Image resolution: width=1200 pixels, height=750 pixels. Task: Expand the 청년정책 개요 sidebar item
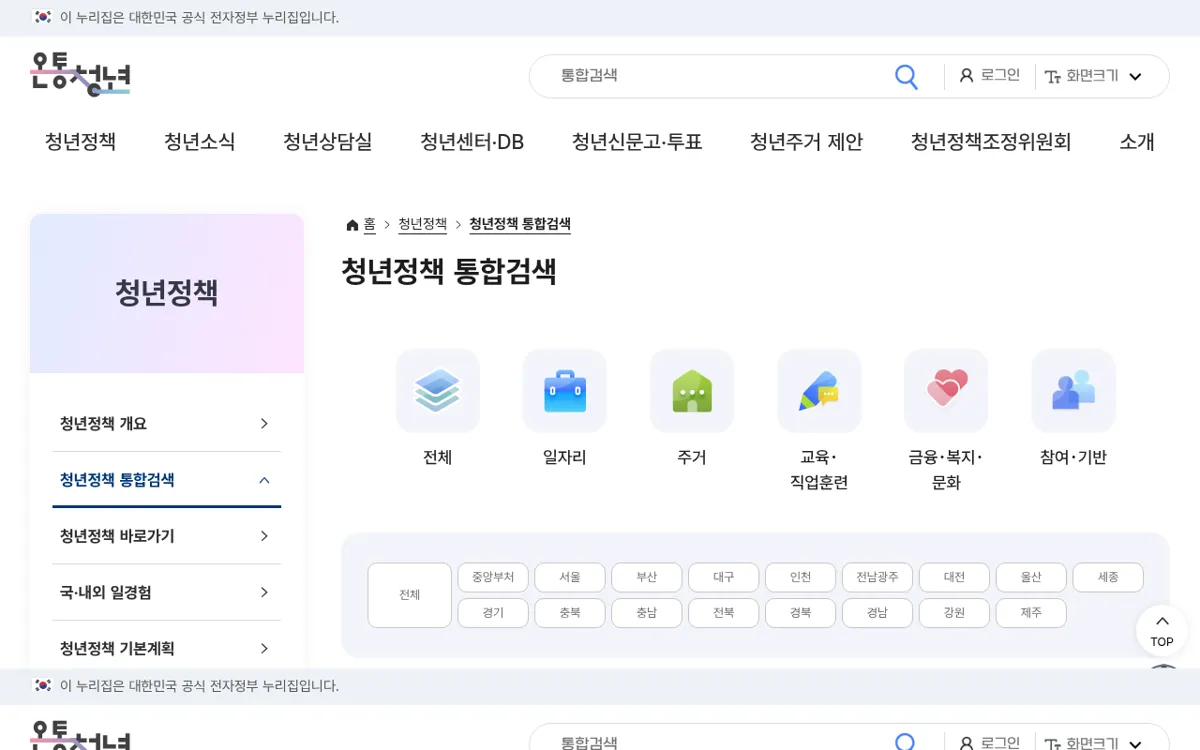[166, 424]
